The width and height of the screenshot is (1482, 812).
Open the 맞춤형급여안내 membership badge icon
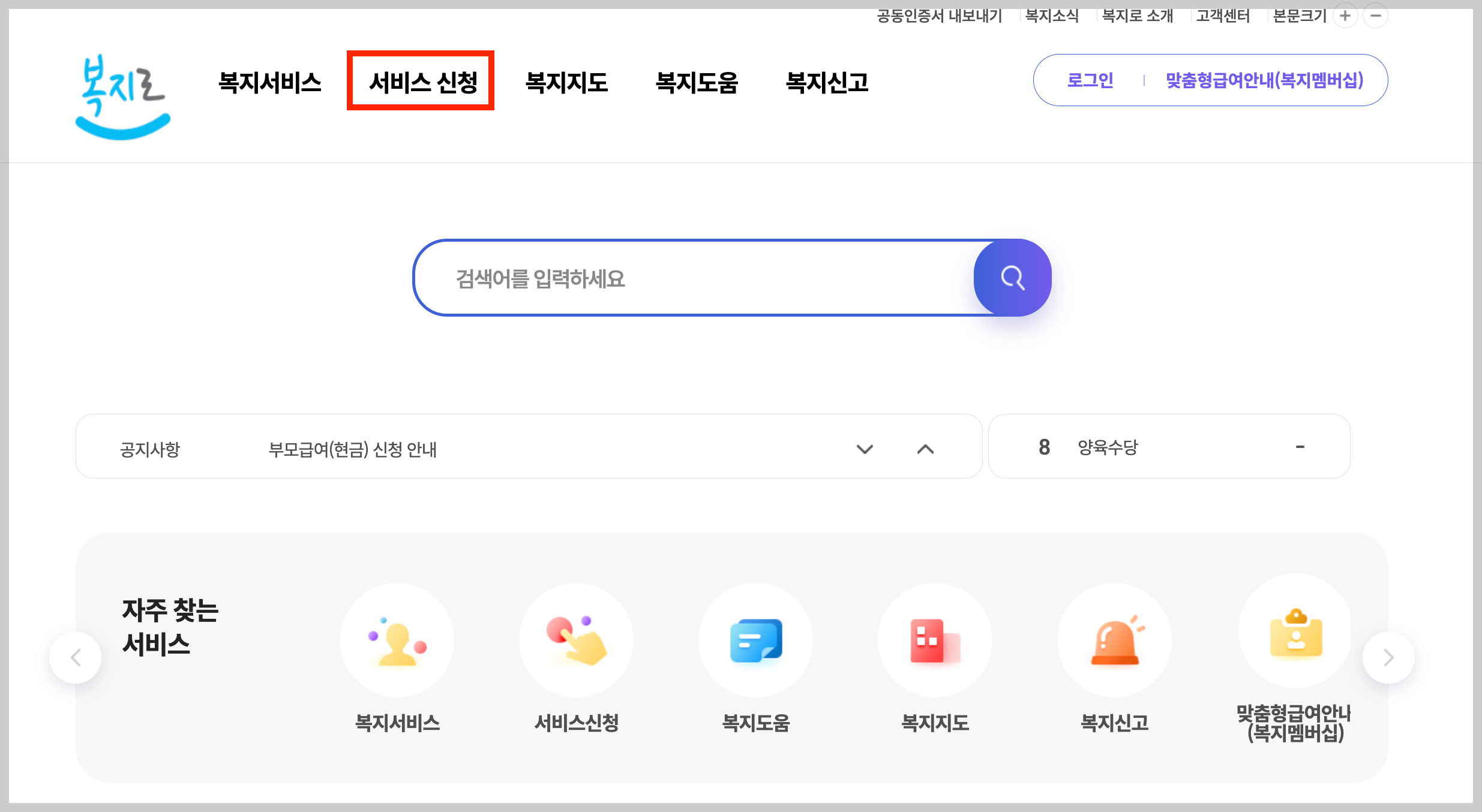tap(1295, 633)
